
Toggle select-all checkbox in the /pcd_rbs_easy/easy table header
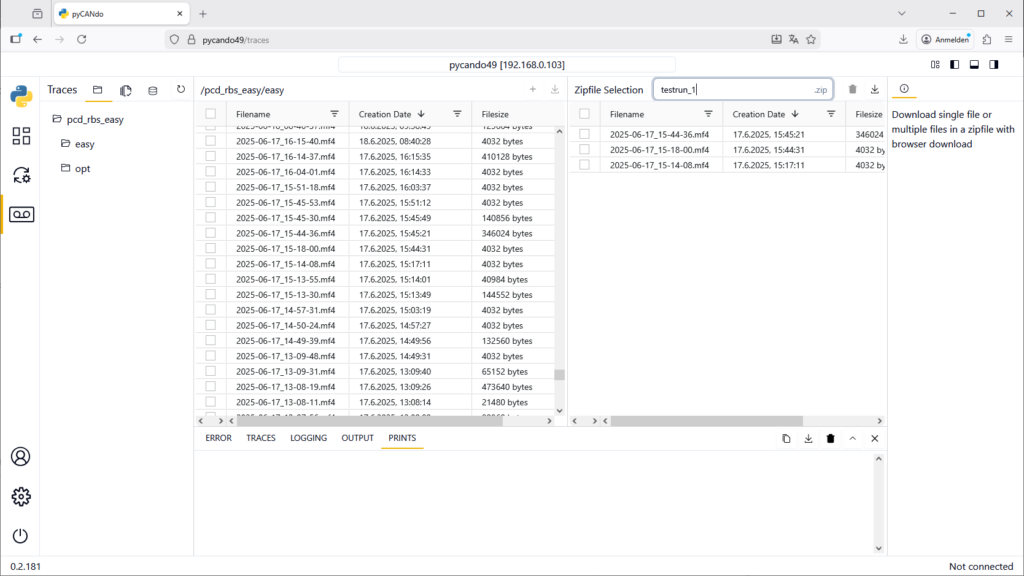[x=211, y=114]
